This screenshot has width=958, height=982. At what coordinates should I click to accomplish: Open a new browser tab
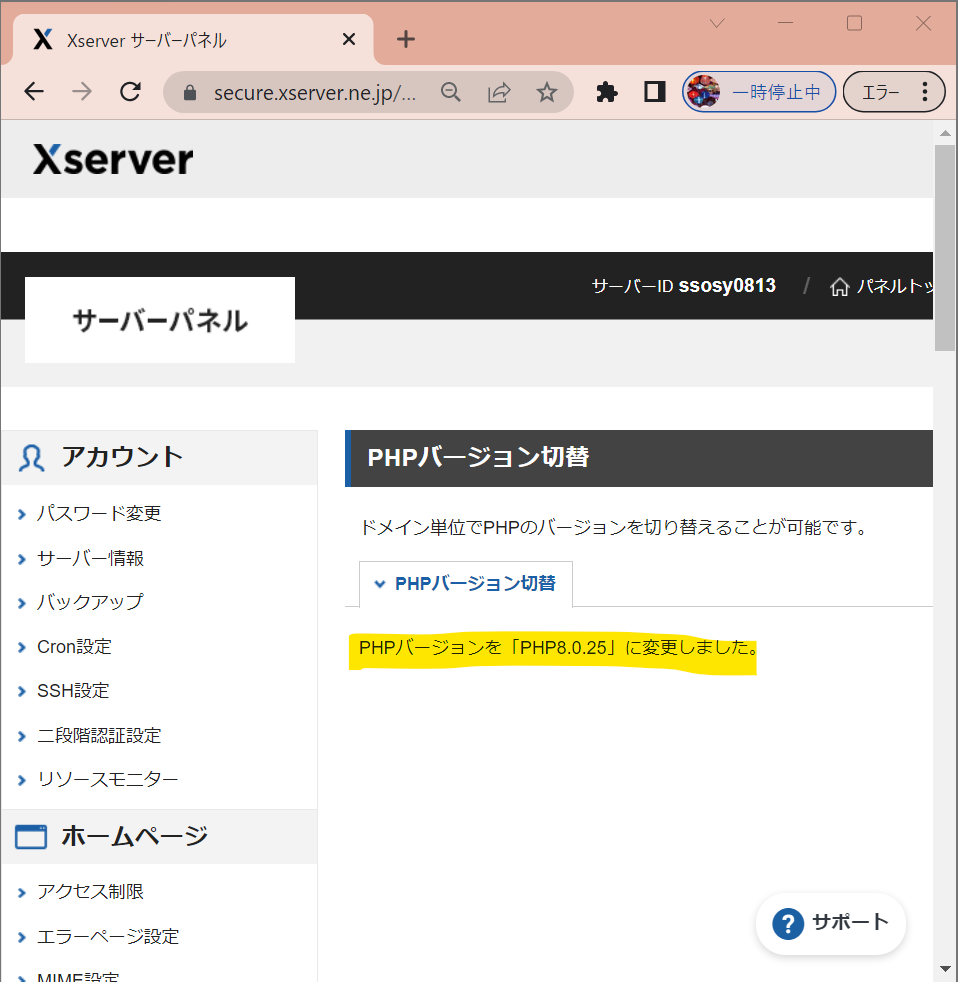pos(406,39)
